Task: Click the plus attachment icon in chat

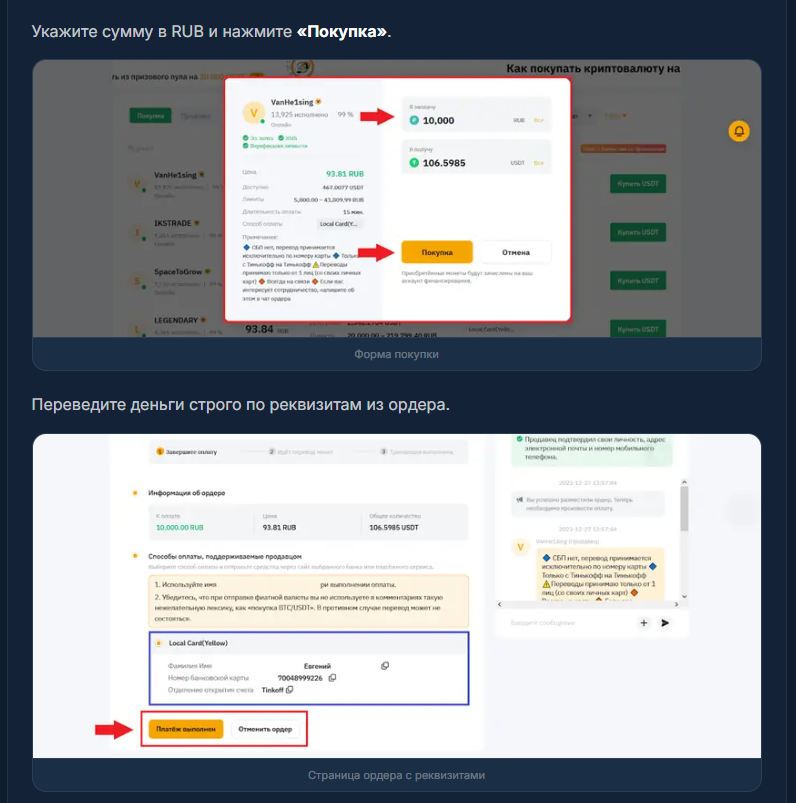Action: tap(644, 623)
